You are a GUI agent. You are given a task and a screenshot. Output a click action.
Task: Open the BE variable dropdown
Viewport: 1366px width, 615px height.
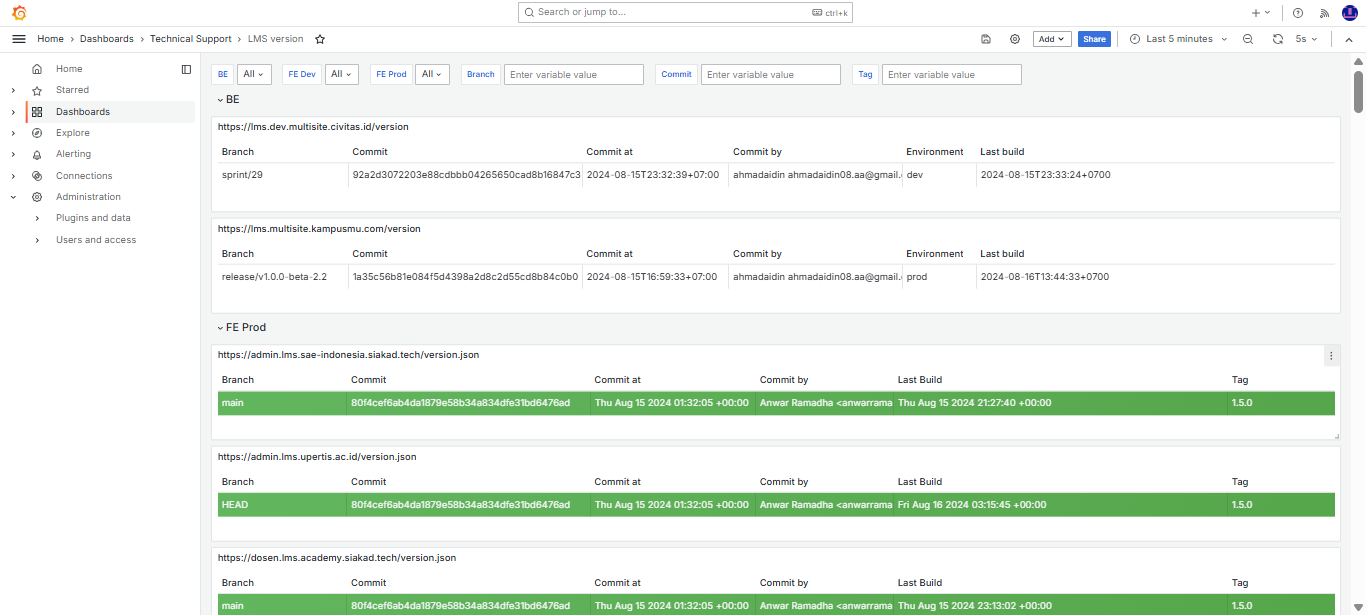pos(254,74)
